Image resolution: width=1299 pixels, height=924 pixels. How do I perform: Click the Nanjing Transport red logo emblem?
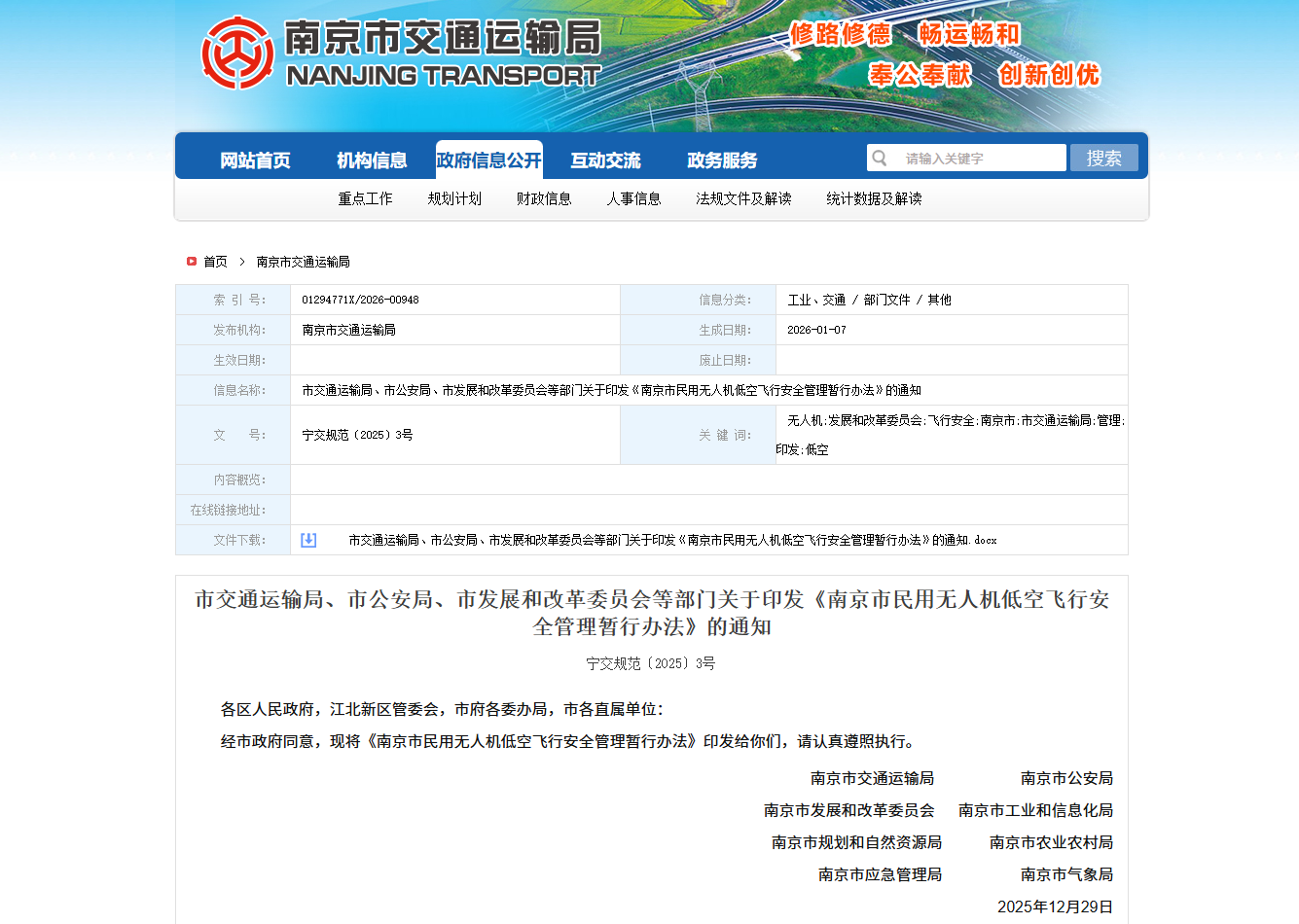click(x=237, y=53)
